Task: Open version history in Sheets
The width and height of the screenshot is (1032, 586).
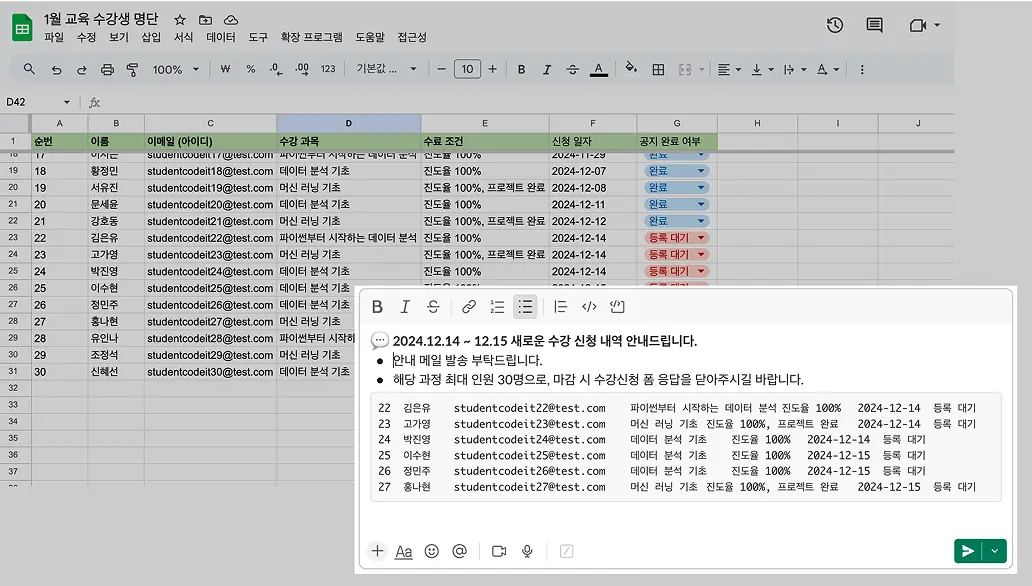Action: pyautogui.click(x=835, y=25)
